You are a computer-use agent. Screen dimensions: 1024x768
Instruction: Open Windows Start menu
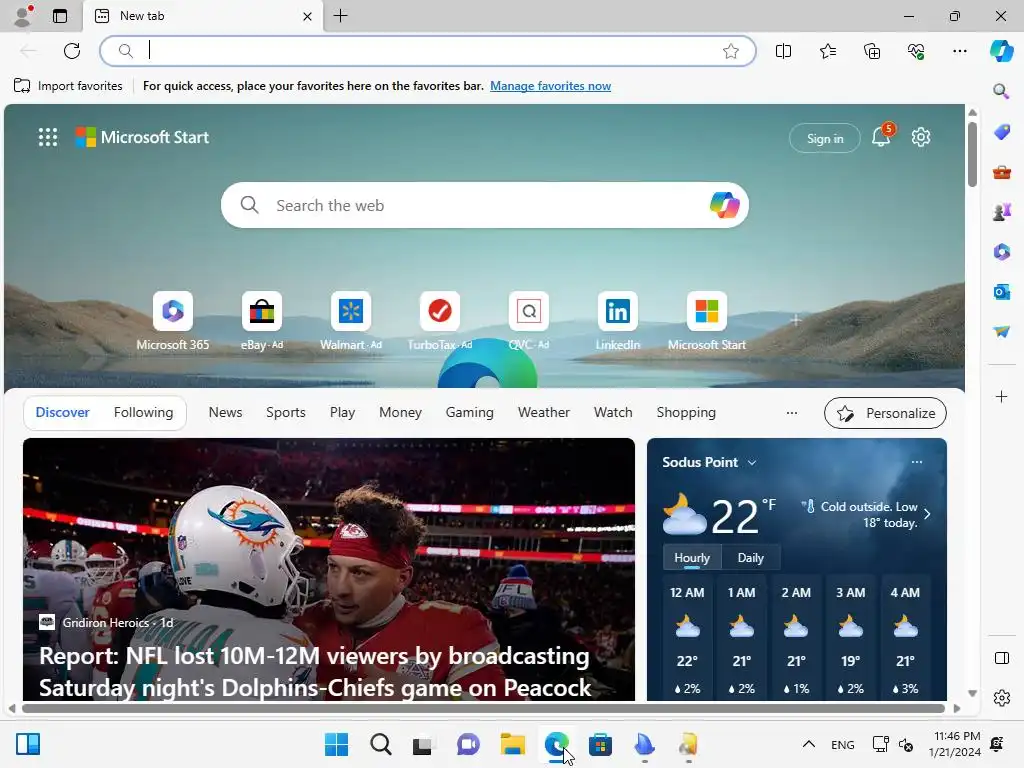[336, 744]
